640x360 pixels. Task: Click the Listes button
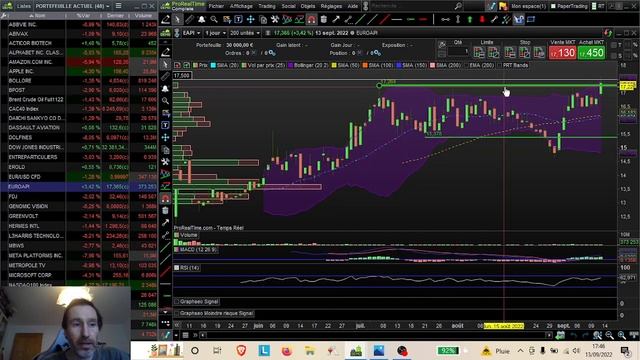coord(24,6)
